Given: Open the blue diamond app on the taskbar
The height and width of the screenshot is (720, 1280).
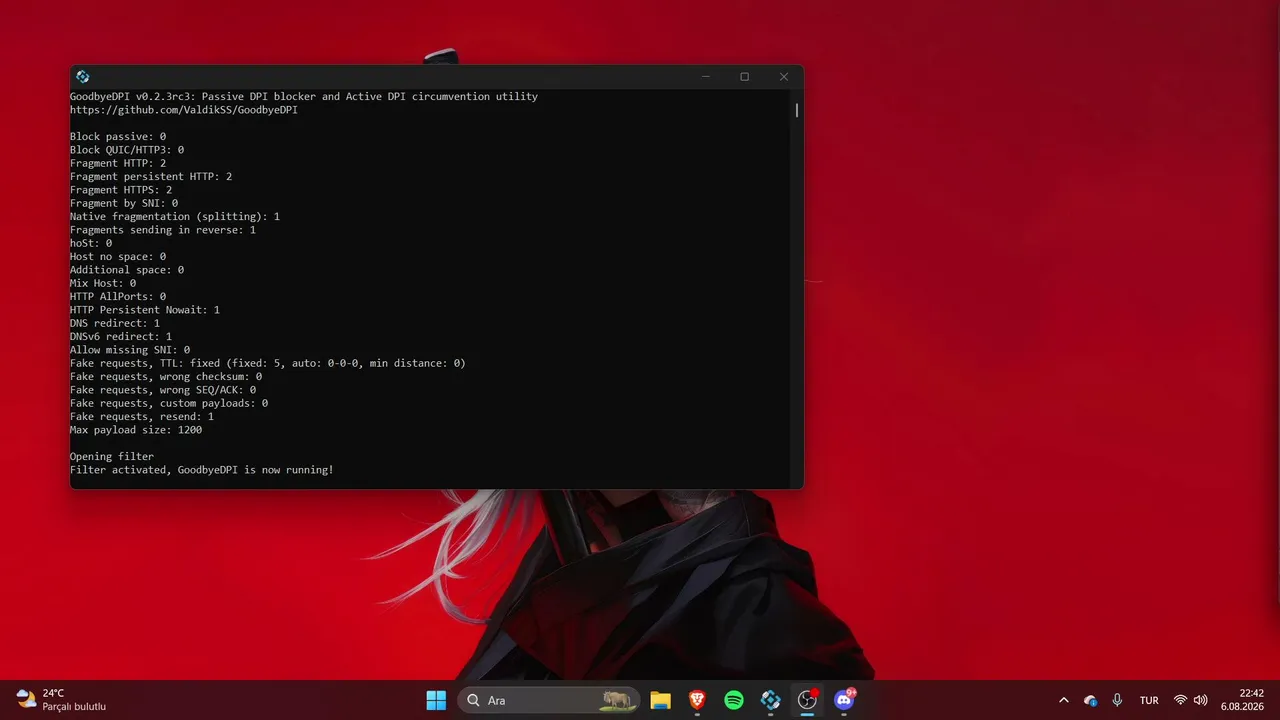Looking at the screenshot, I should coord(770,700).
